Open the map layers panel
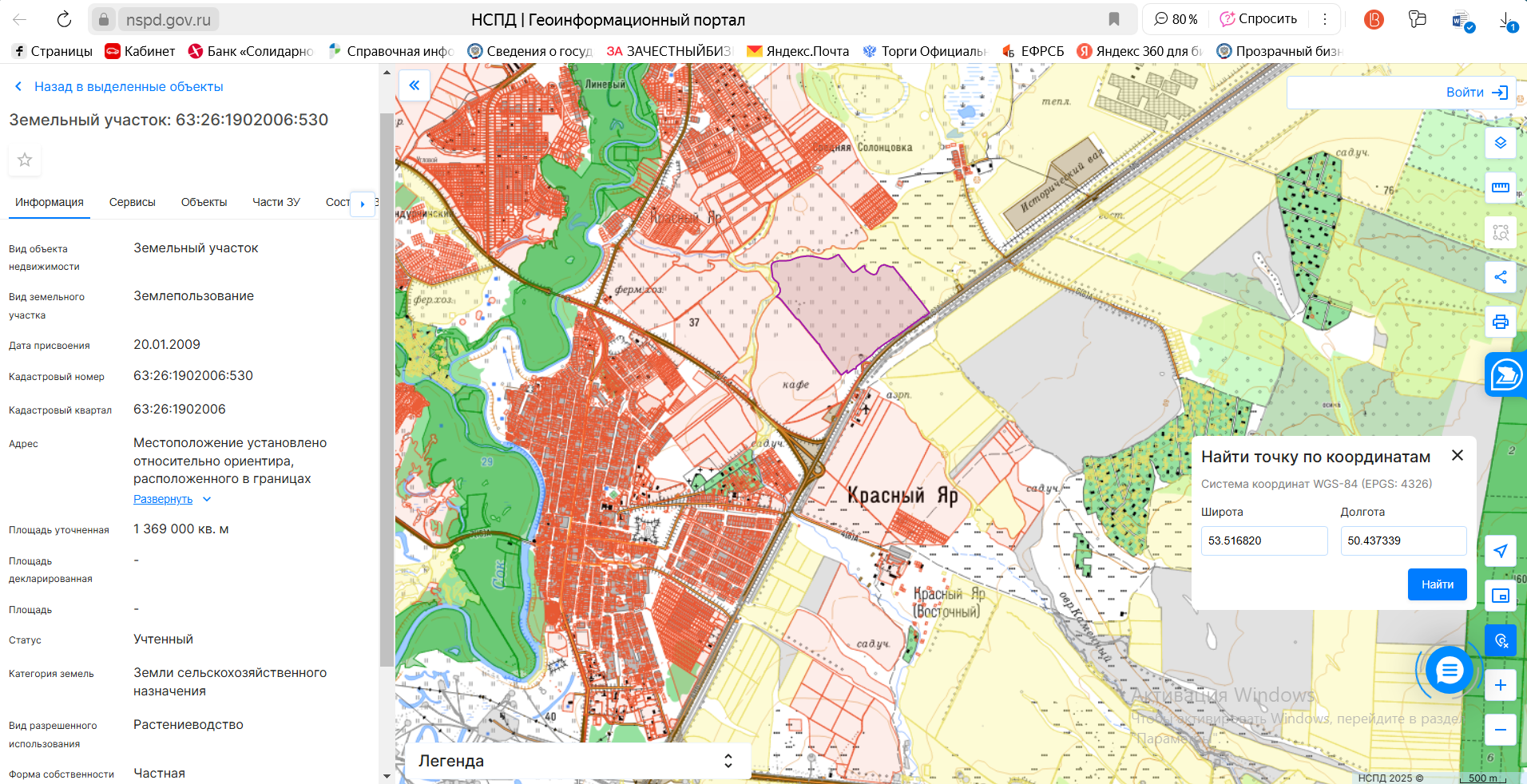 (x=1500, y=143)
